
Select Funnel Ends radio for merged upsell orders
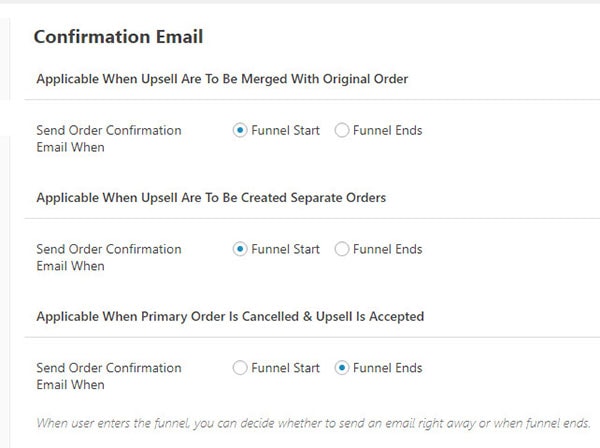pyautogui.click(x=342, y=131)
